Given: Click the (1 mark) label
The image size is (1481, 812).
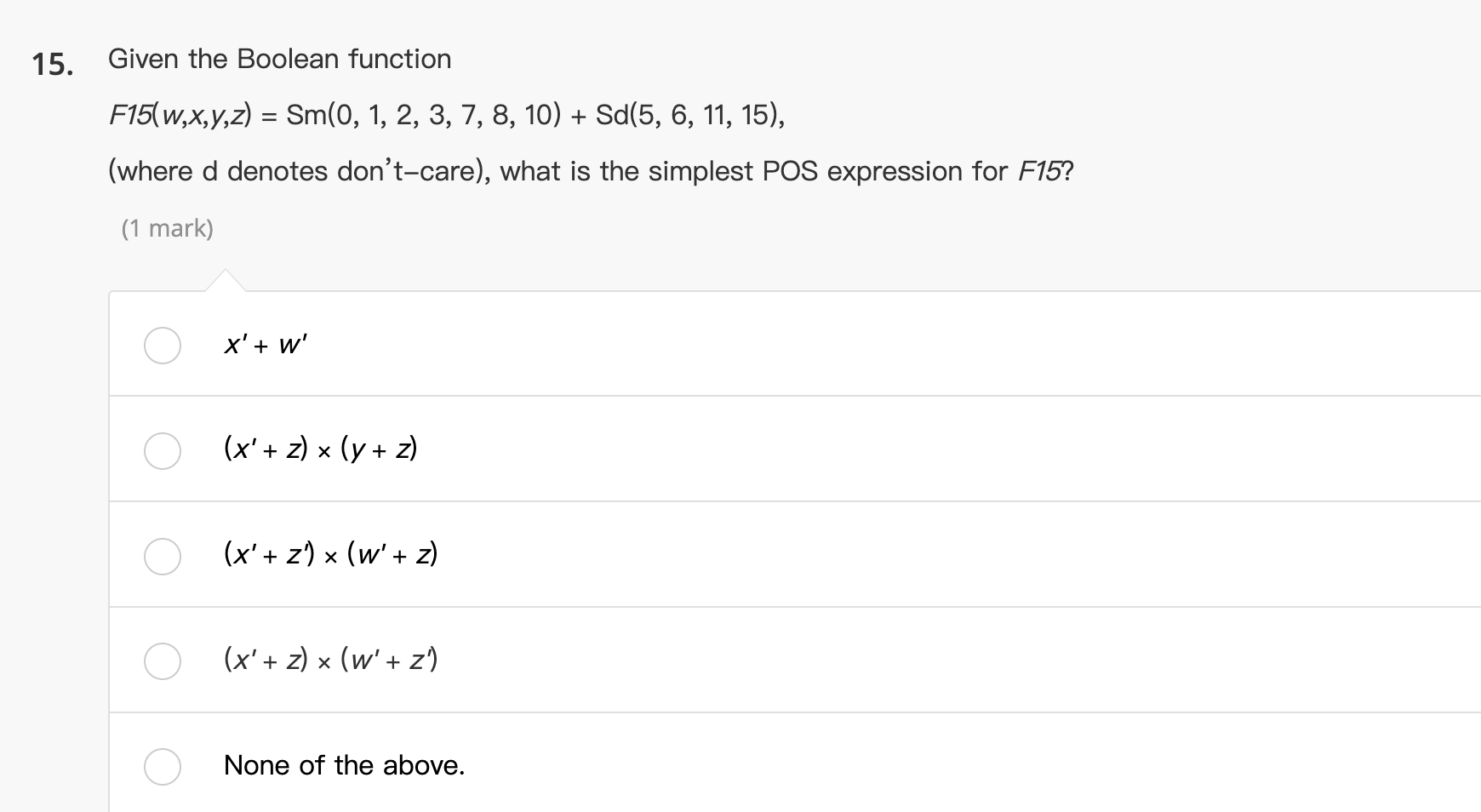Looking at the screenshot, I should (x=169, y=227).
